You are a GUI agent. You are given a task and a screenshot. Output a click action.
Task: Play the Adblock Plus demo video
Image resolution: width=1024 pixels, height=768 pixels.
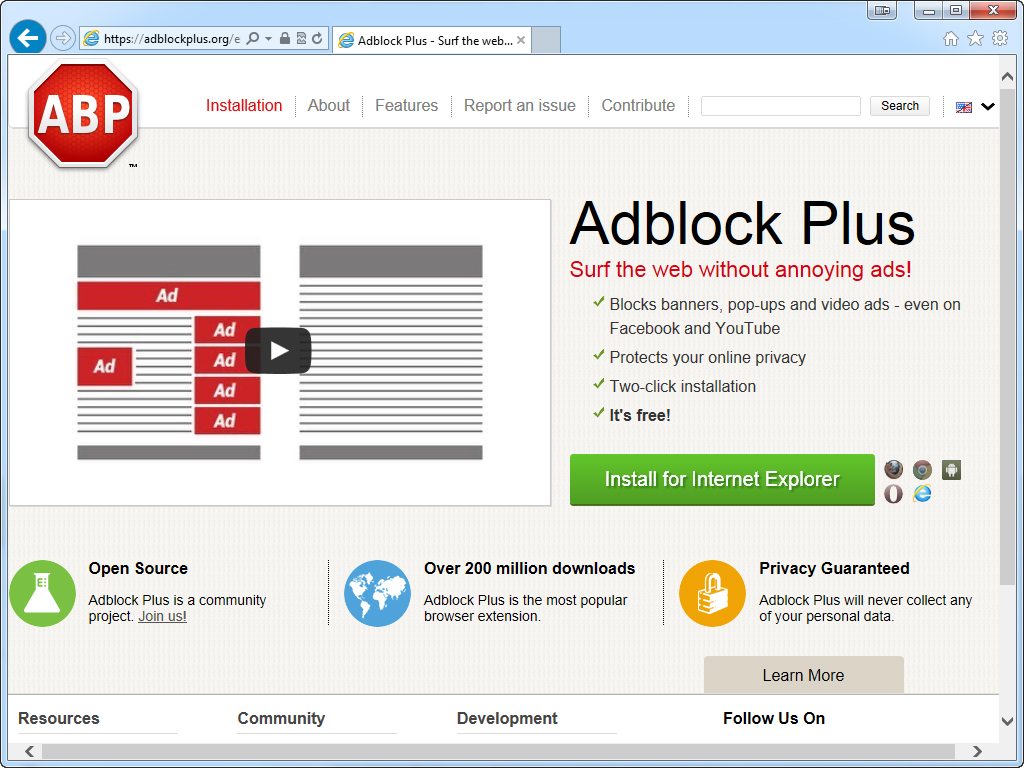point(278,351)
